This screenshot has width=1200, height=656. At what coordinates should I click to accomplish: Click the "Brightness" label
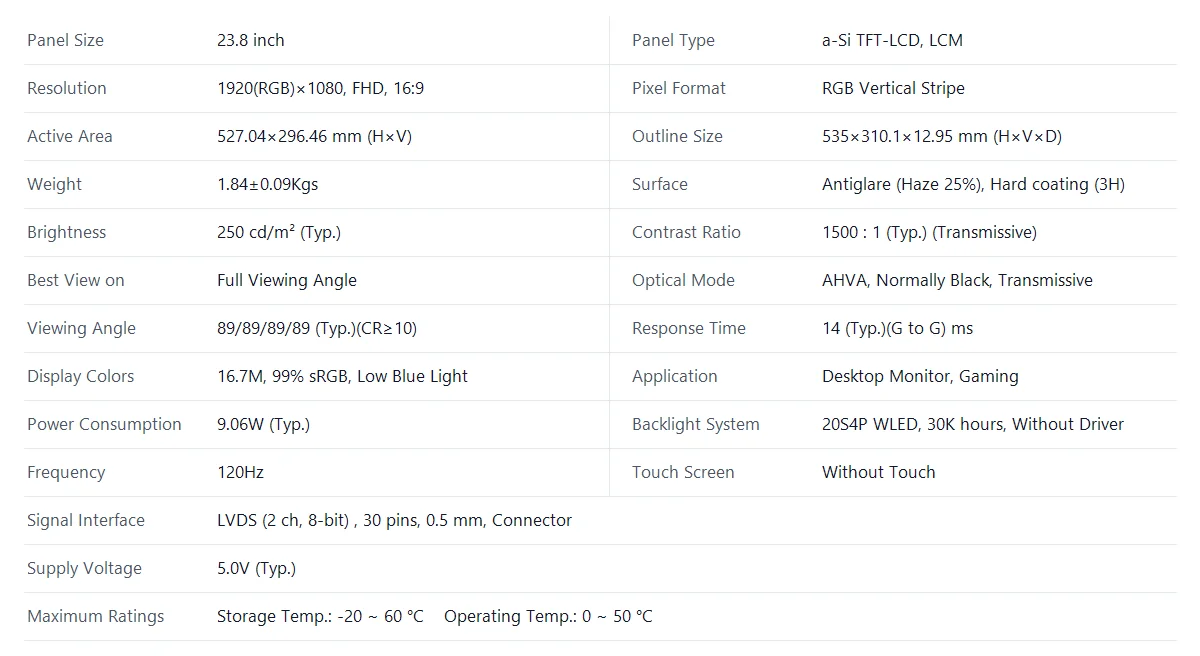pos(66,232)
